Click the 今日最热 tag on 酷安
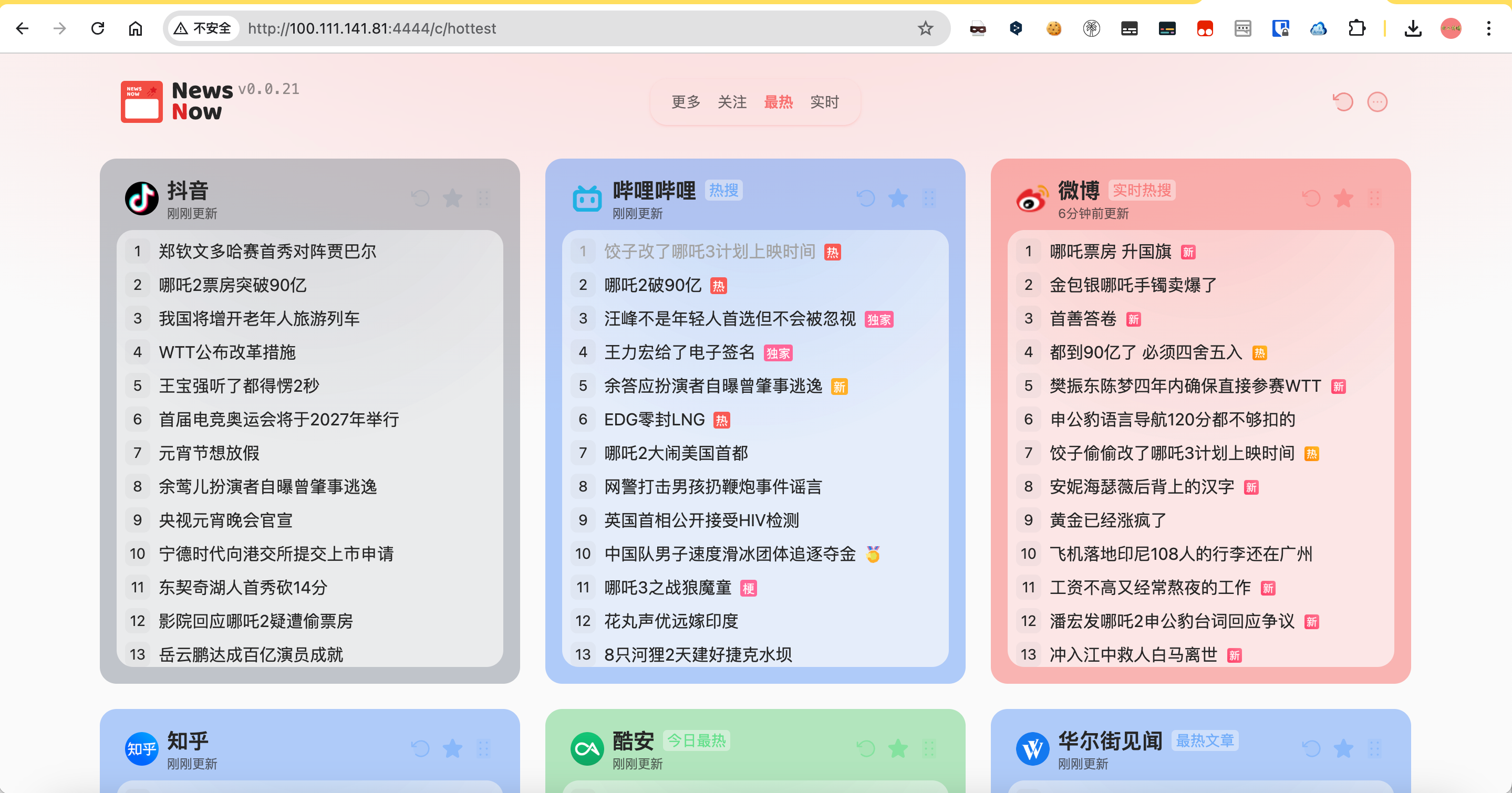Image resolution: width=1512 pixels, height=793 pixels. (x=696, y=740)
